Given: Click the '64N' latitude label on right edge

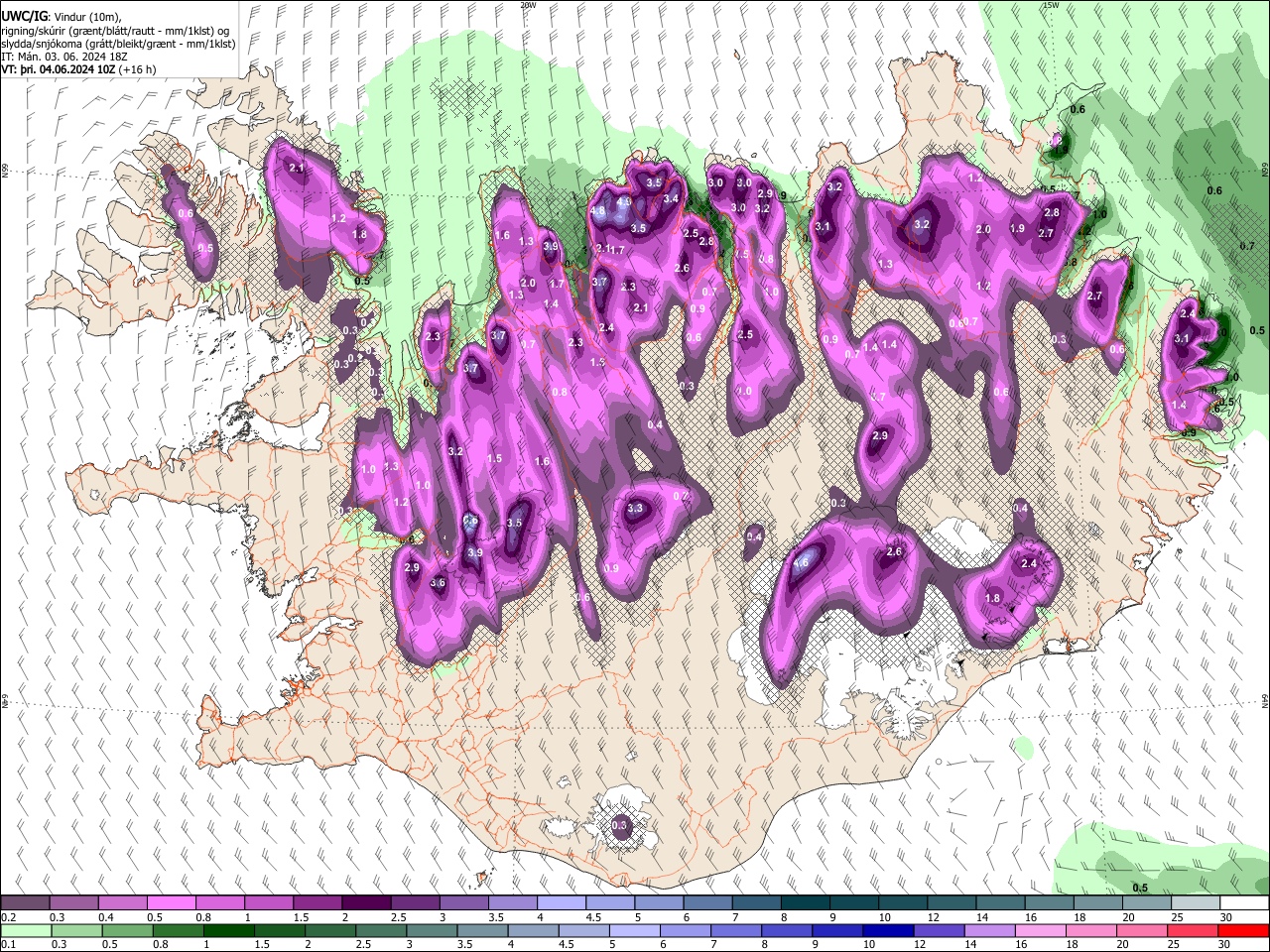Looking at the screenshot, I should pyautogui.click(x=1265, y=701).
